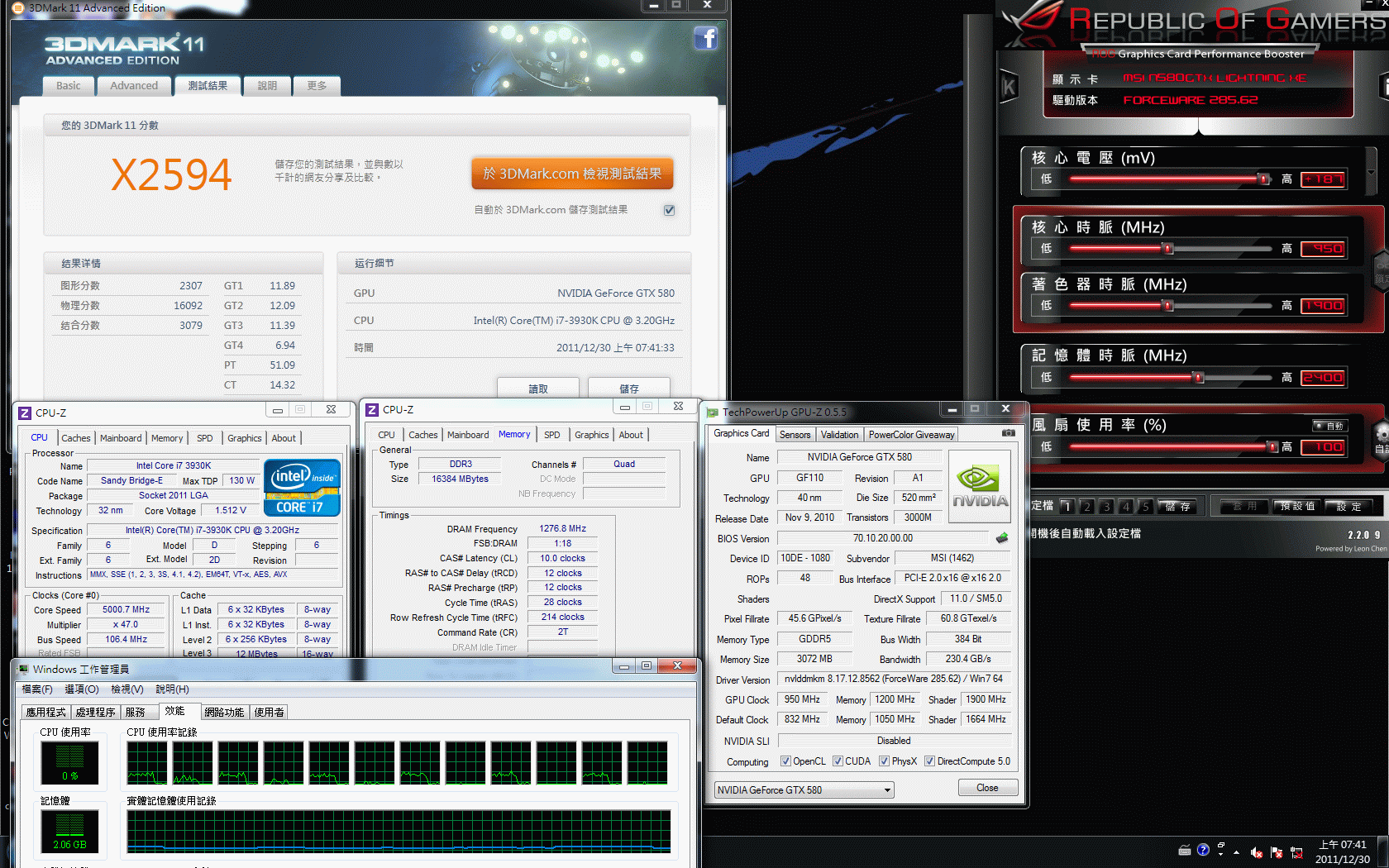Select profile 3 in the overclocking tool
1389x868 pixels.
point(1106,507)
